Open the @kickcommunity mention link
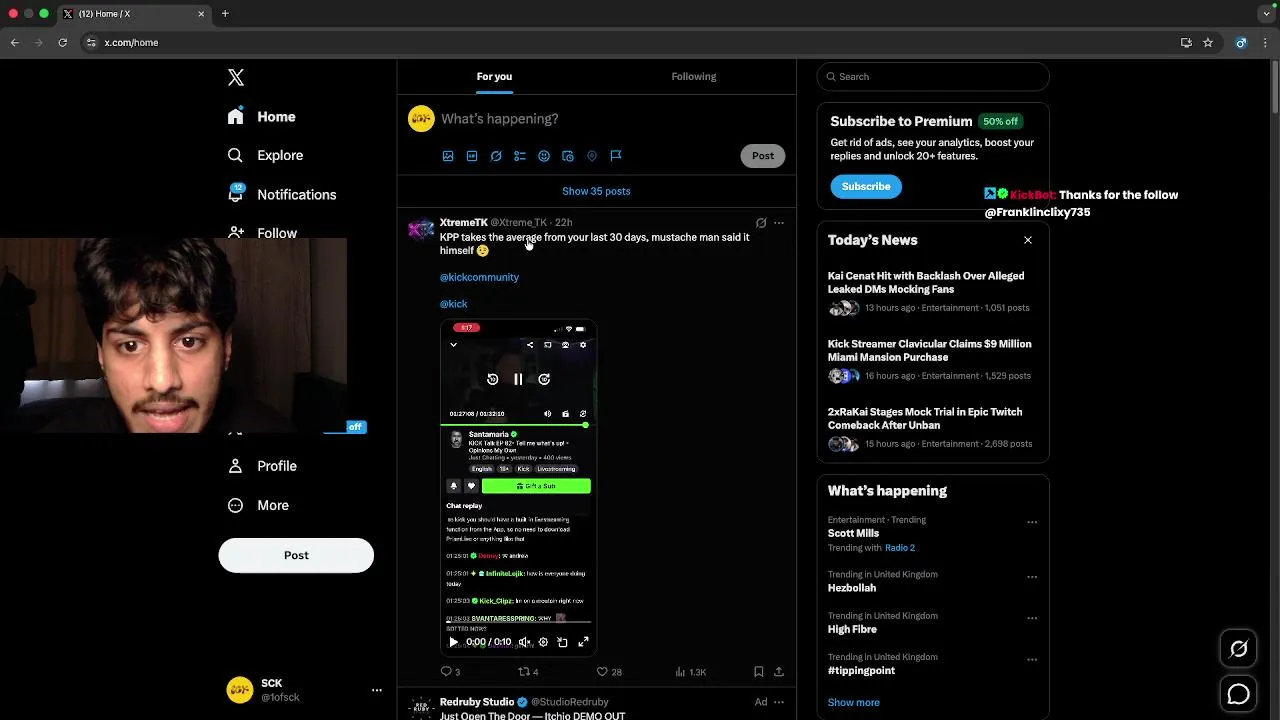Viewport: 1280px width, 720px height. [479, 277]
